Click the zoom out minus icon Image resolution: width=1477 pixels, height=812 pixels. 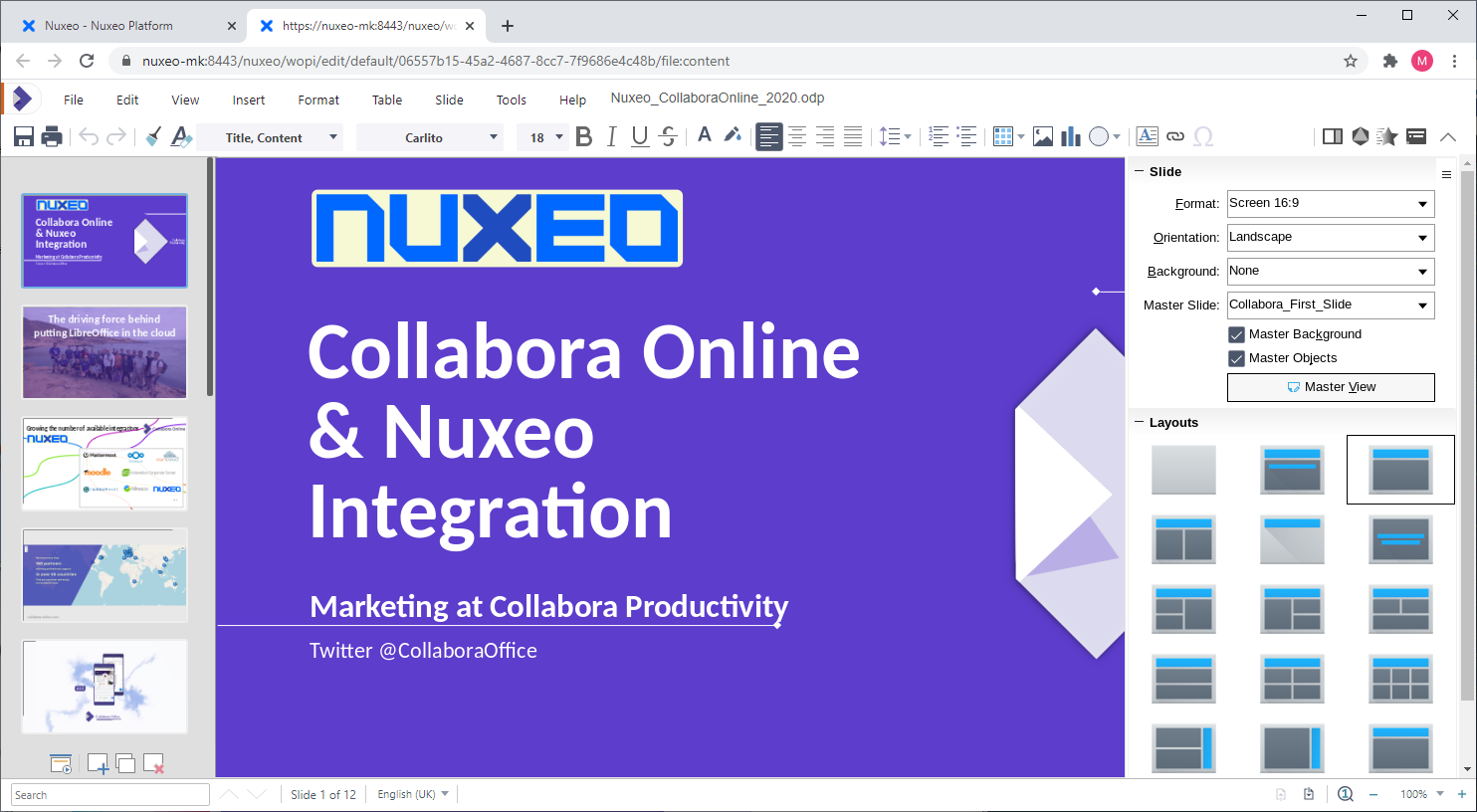click(x=1373, y=794)
